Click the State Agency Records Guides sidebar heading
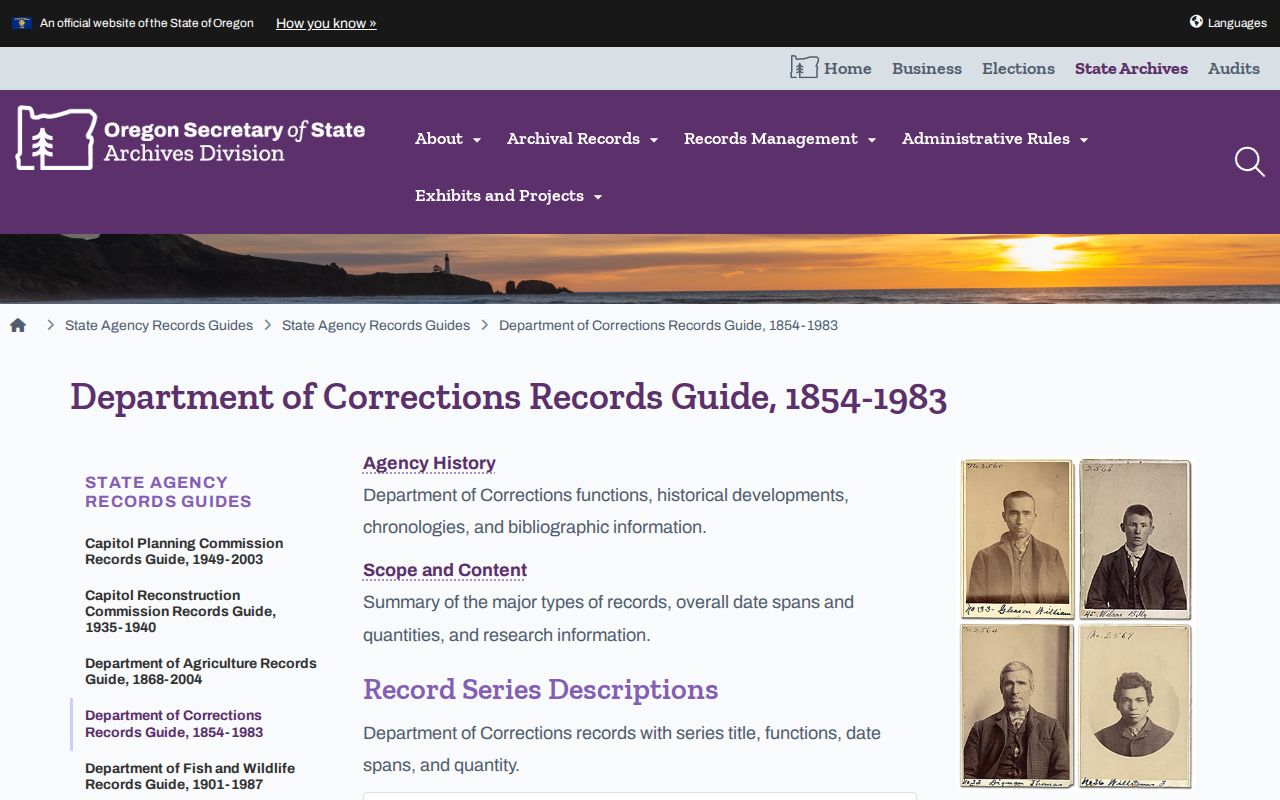Image resolution: width=1280 pixels, height=800 pixels. coord(168,492)
